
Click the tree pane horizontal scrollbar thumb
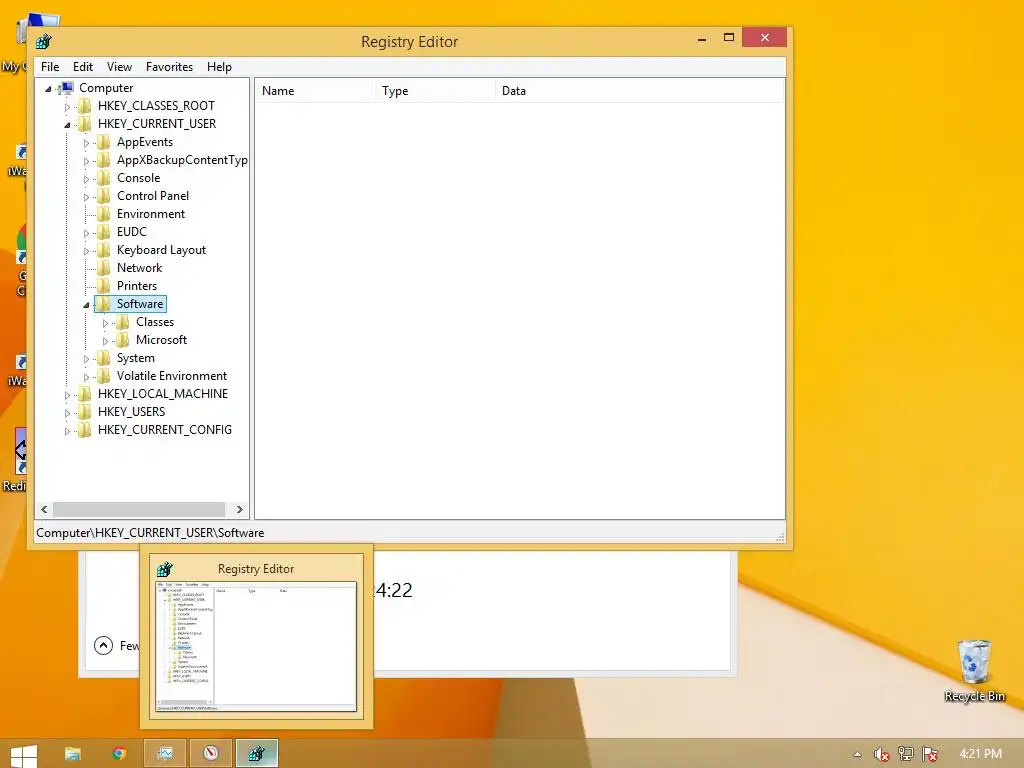pos(139,509)
